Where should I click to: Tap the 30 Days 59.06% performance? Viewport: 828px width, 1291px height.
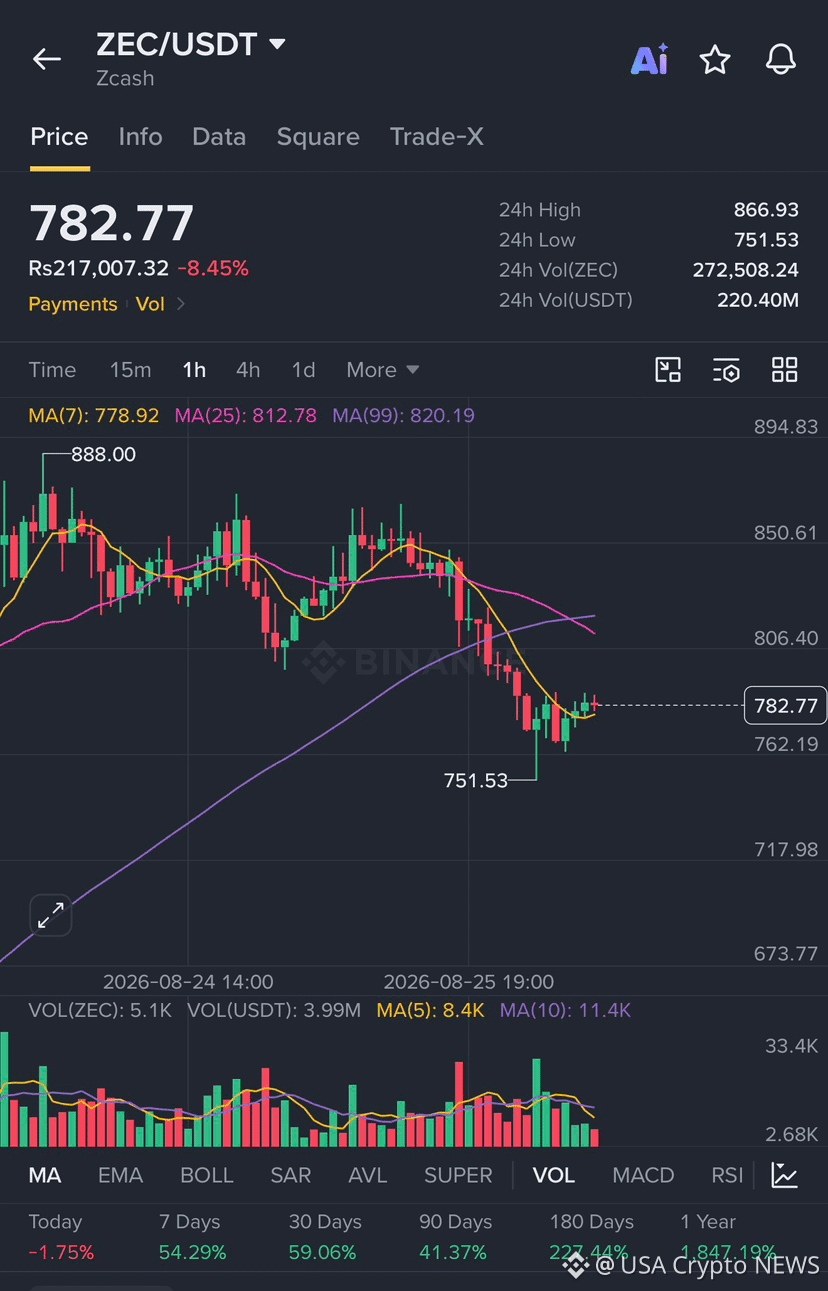(x=324, y=1237)
